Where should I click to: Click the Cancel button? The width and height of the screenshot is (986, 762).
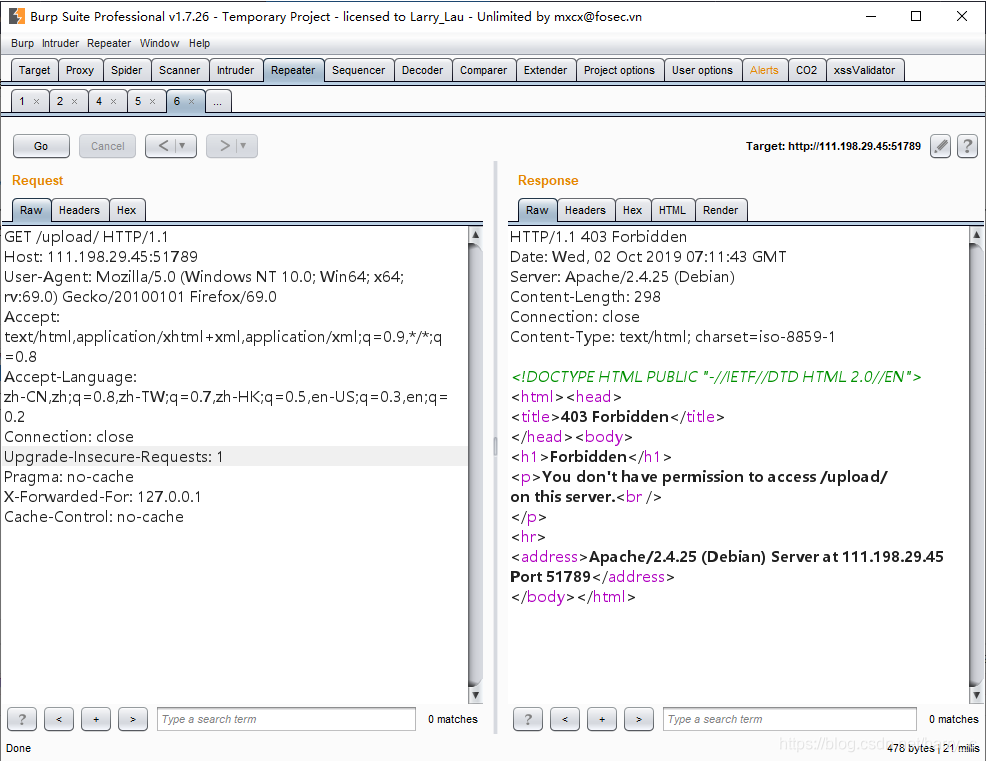point(108,146)
